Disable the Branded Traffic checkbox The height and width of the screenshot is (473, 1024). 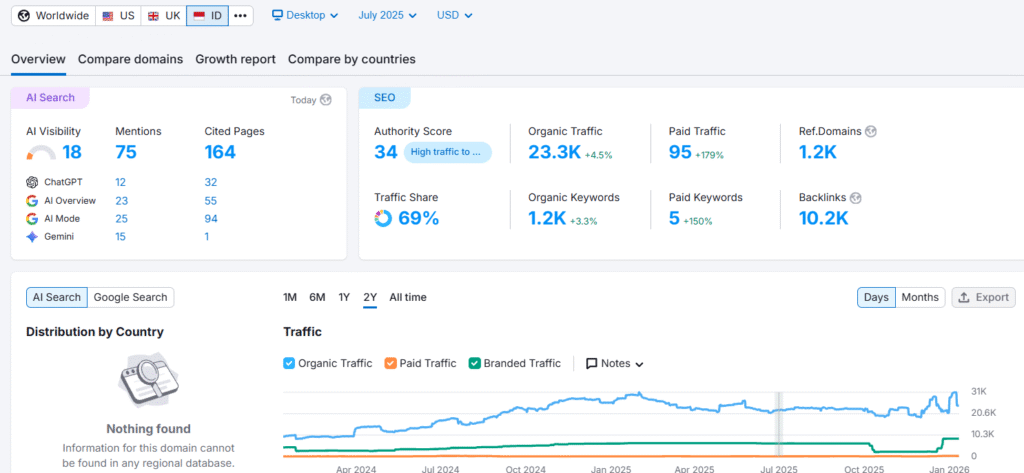[474, 364]
